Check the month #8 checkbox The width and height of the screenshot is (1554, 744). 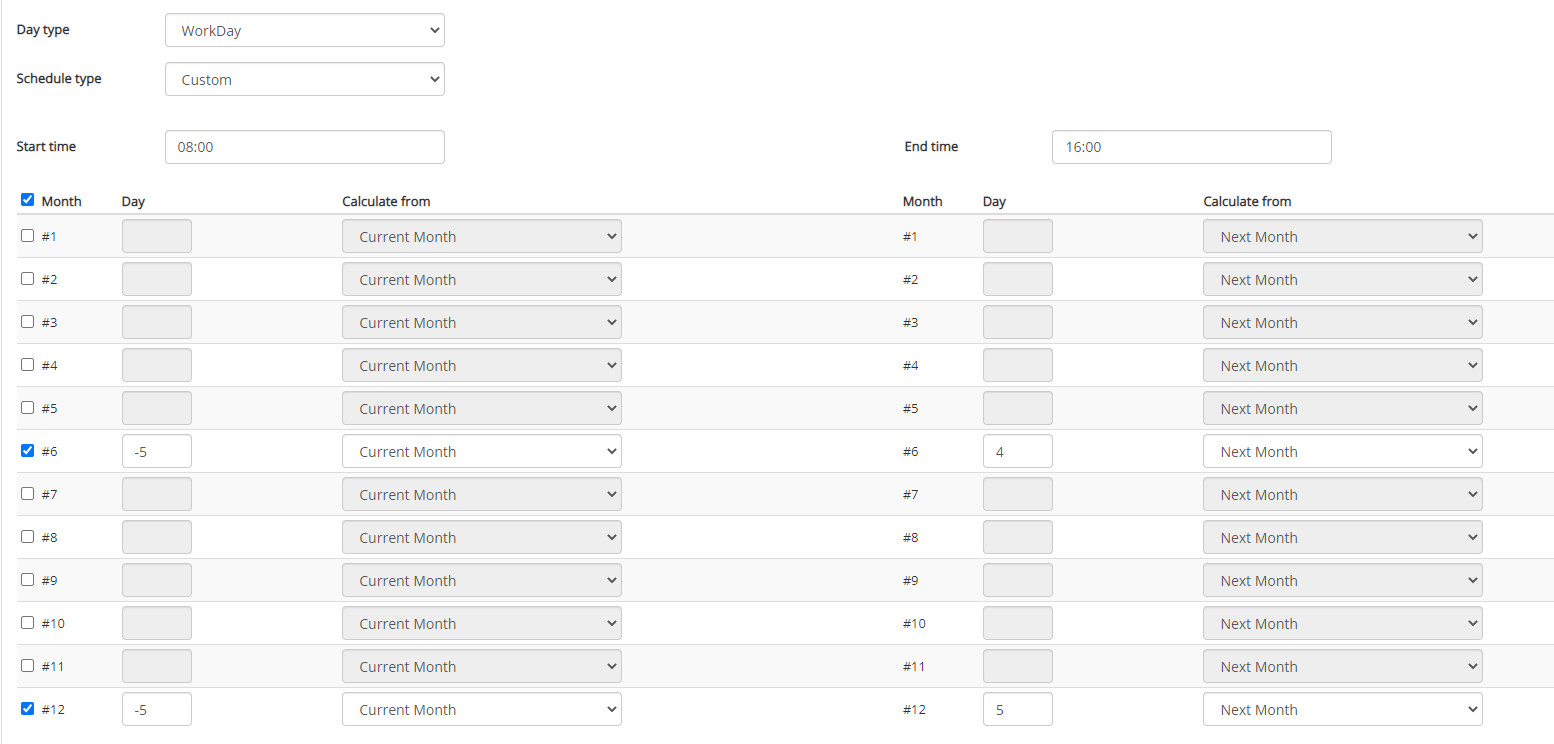(27, 537)
